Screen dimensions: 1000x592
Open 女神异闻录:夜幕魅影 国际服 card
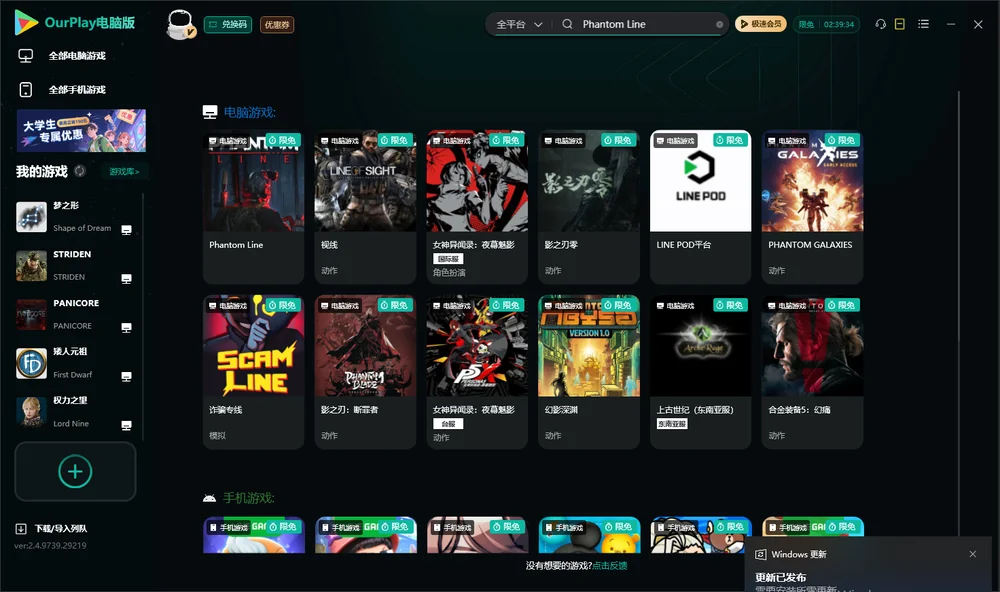(477, 207)
